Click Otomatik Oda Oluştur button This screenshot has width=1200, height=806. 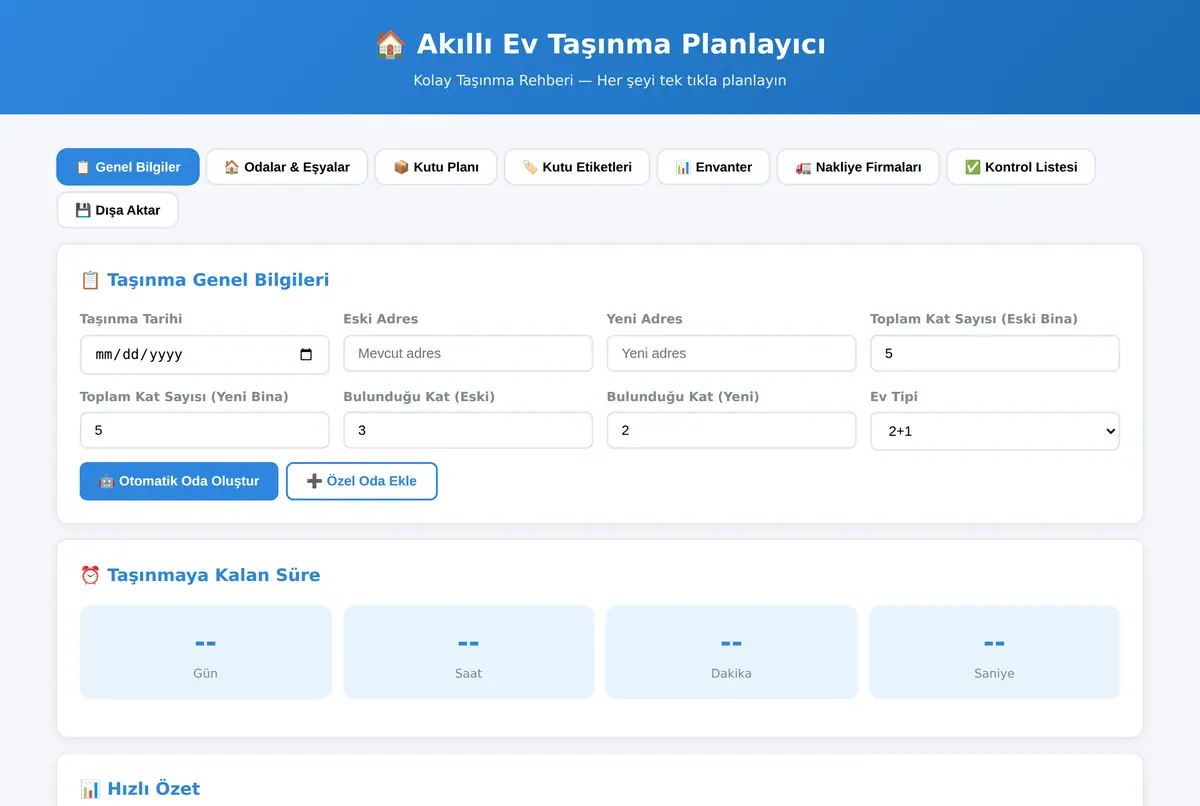click(179, 481)
